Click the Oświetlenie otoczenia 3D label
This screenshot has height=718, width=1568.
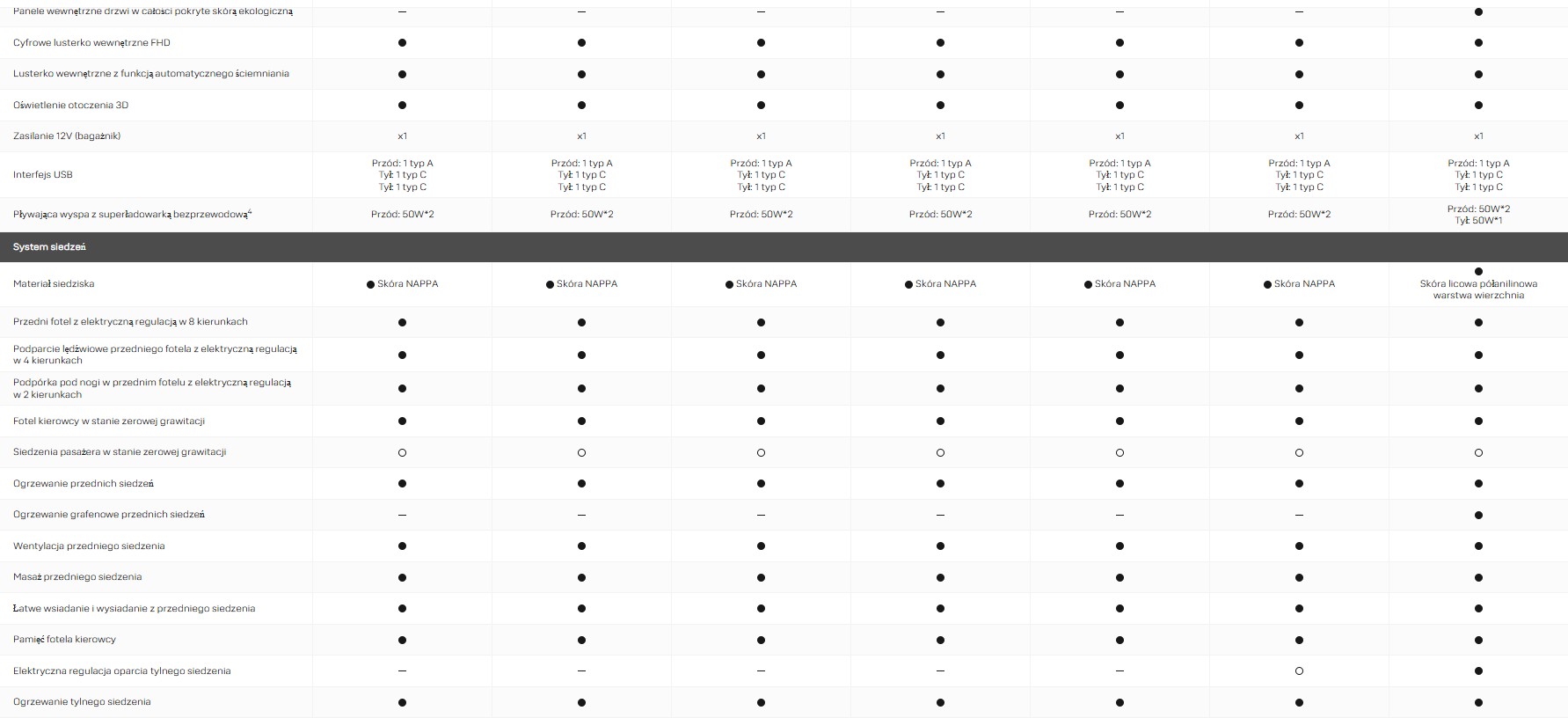[x=70, y=105]
